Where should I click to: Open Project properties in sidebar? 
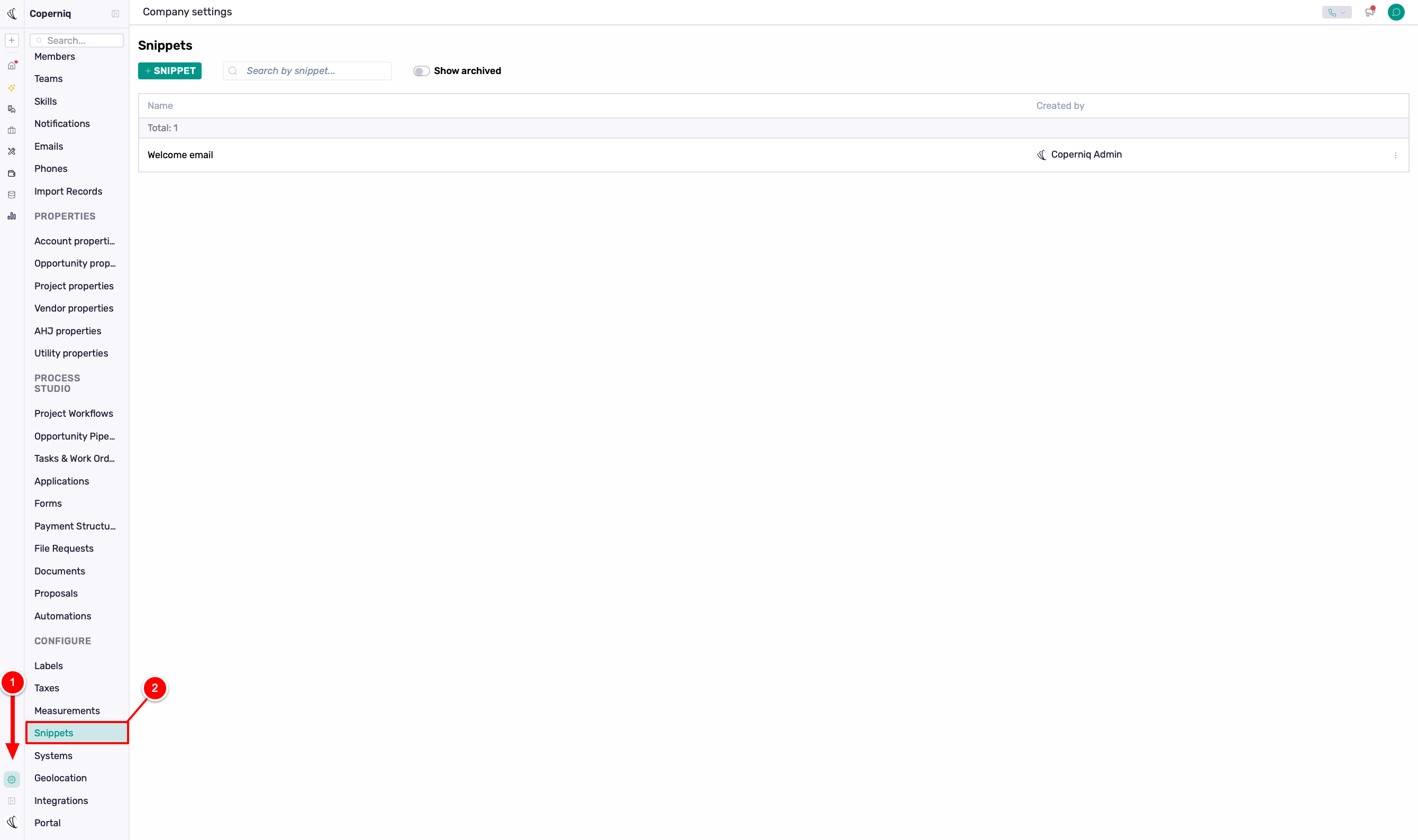74,286
